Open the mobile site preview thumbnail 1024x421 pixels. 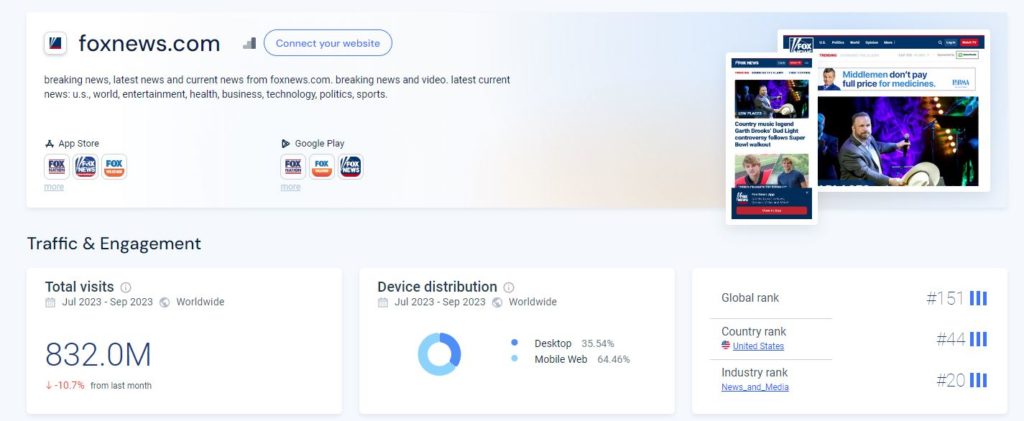click(x=772, y=138)
